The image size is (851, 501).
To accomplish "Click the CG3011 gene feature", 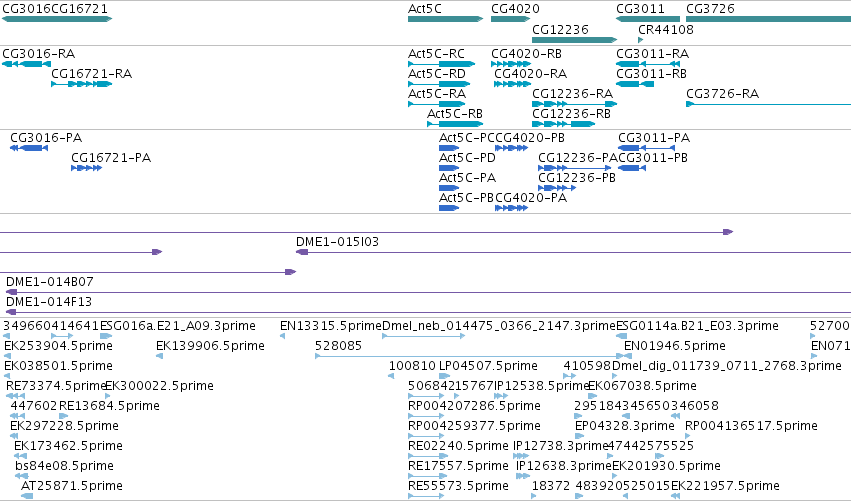I will point(647,19).
